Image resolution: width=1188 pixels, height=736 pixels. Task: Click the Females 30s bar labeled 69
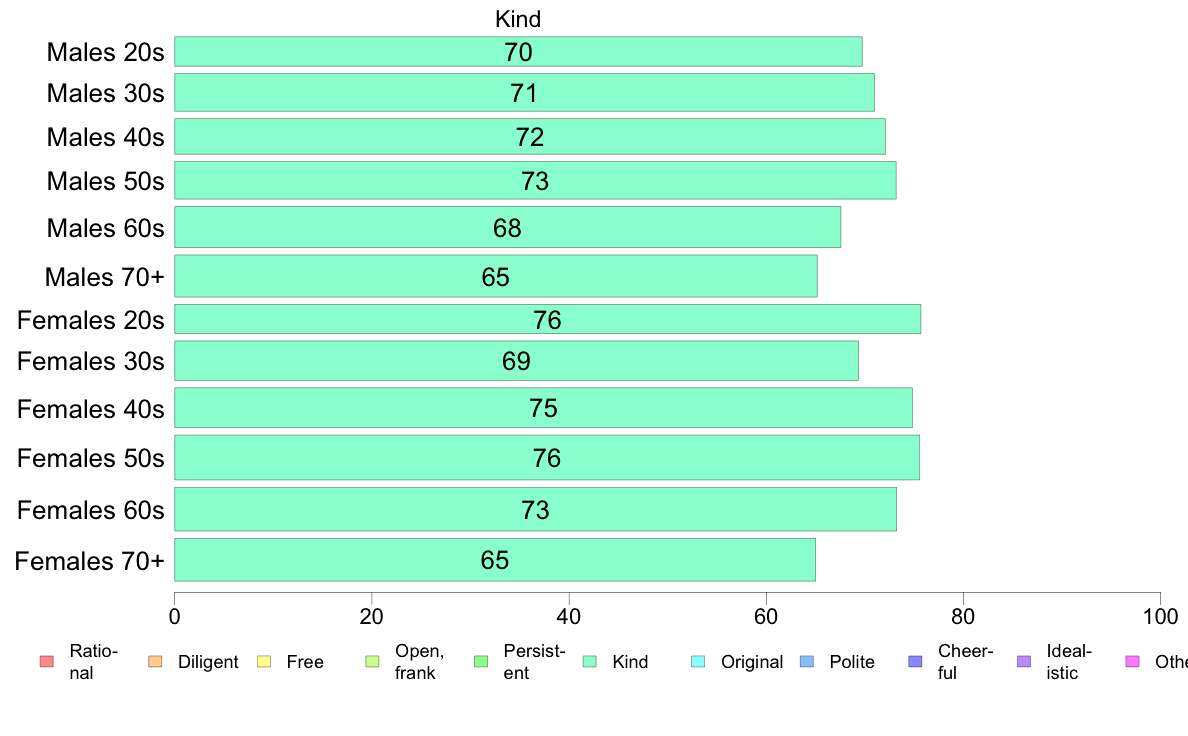point(516,361)
